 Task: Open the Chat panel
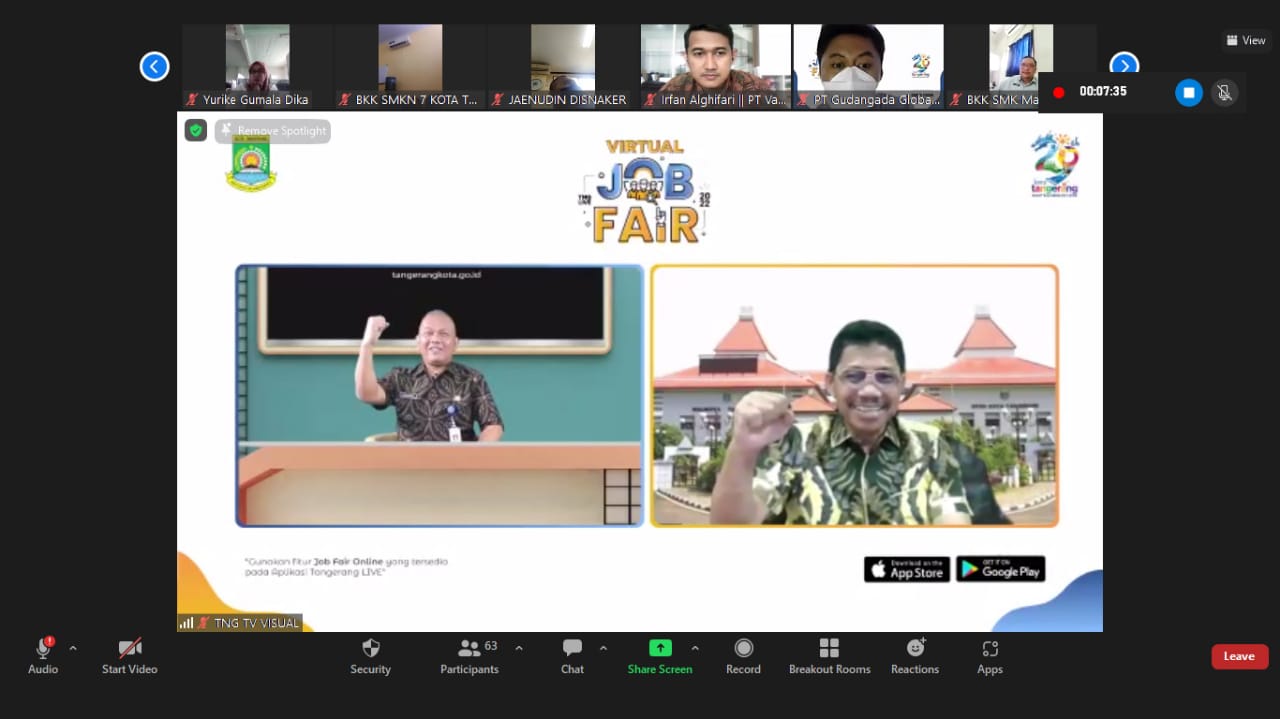pos(572,656)
